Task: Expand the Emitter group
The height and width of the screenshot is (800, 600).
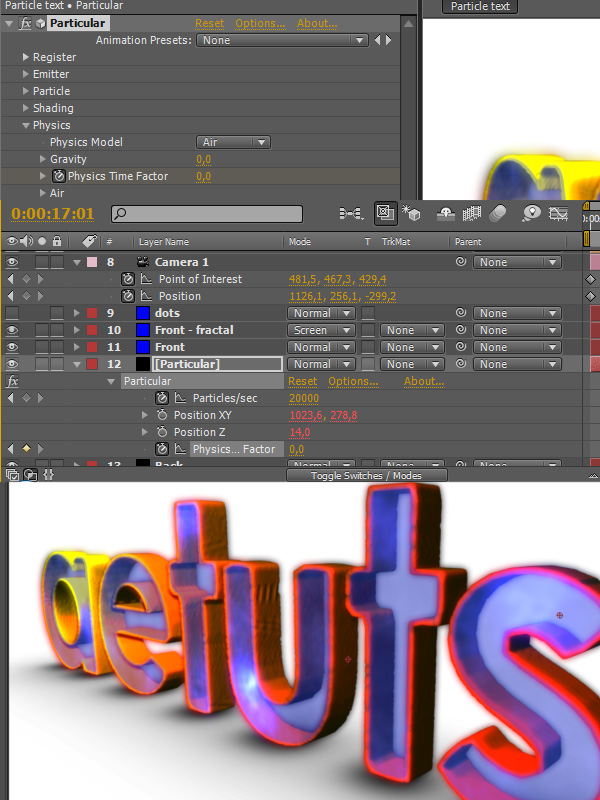Action: click(x=26, y=74)
